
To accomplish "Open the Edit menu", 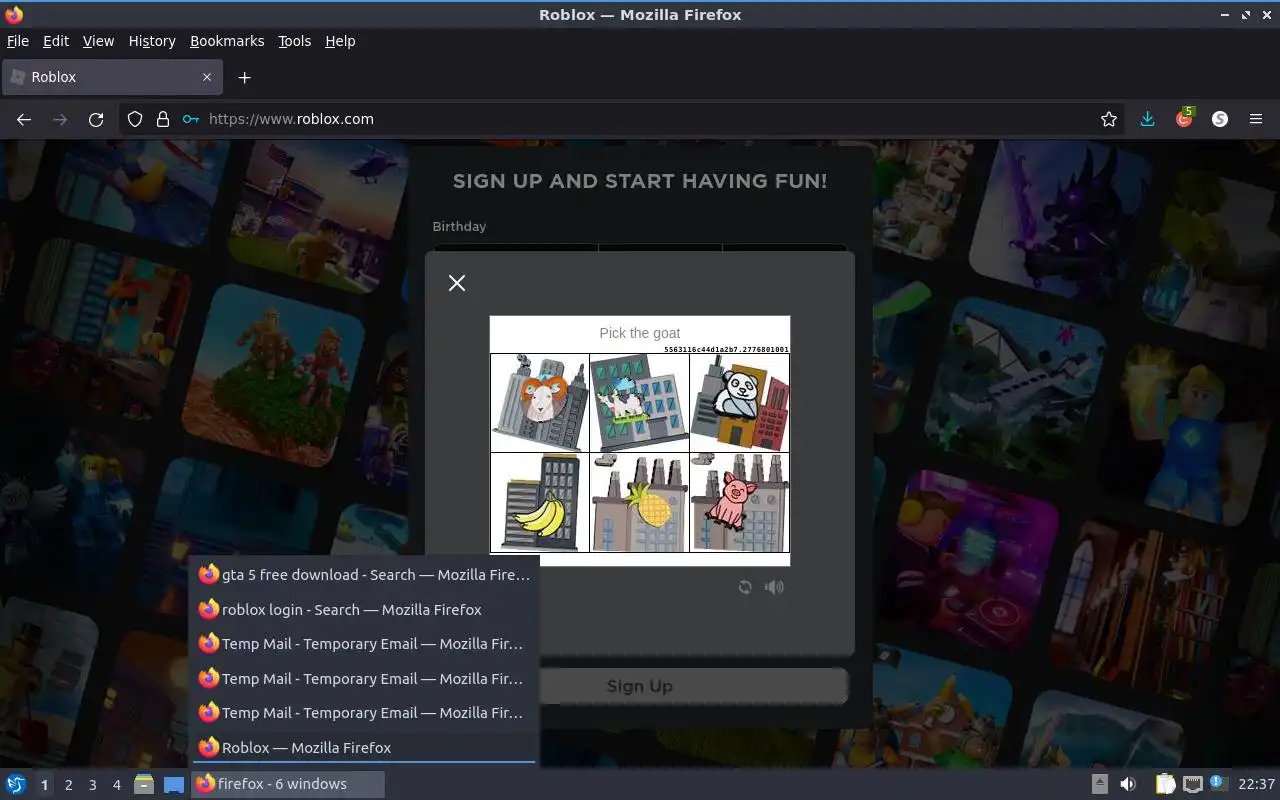I will (56, 41).
